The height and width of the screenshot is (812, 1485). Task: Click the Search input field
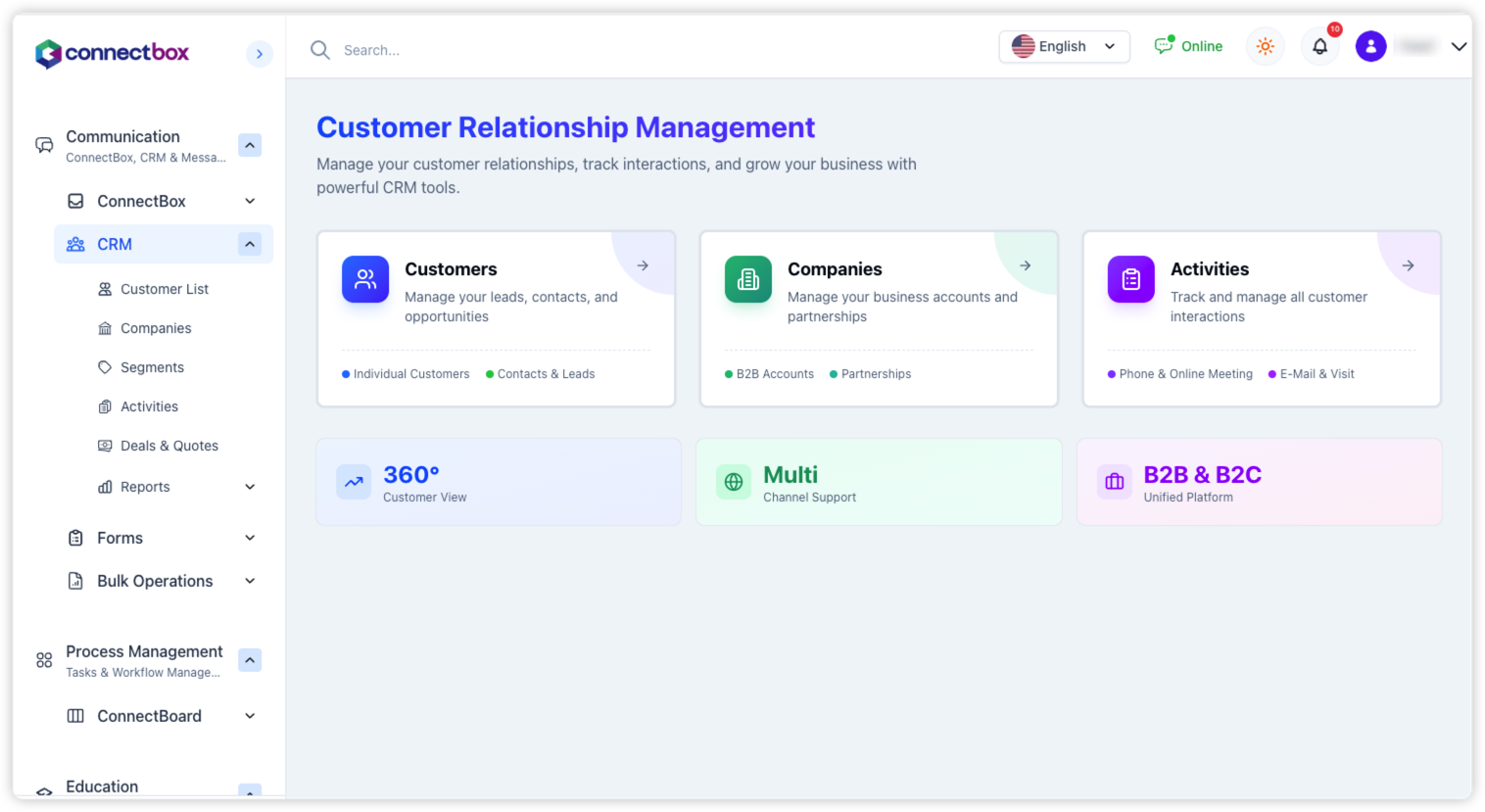pyautogui.click(x=647, y=50)
